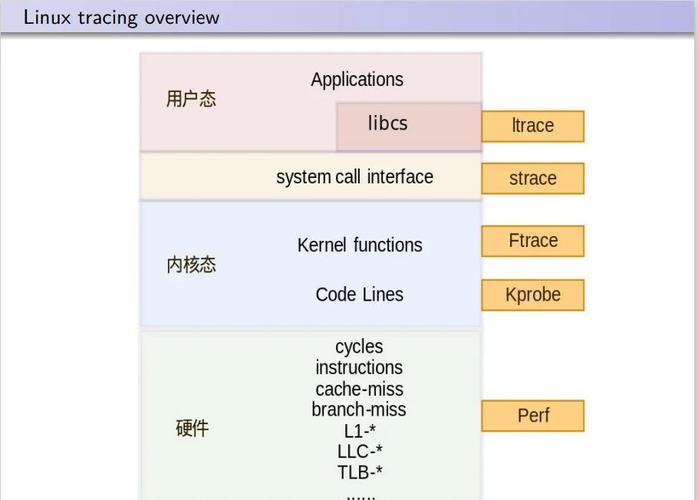Click the cycles entry
The width and height of the screenshot is (698, 500).
[359, 346]
